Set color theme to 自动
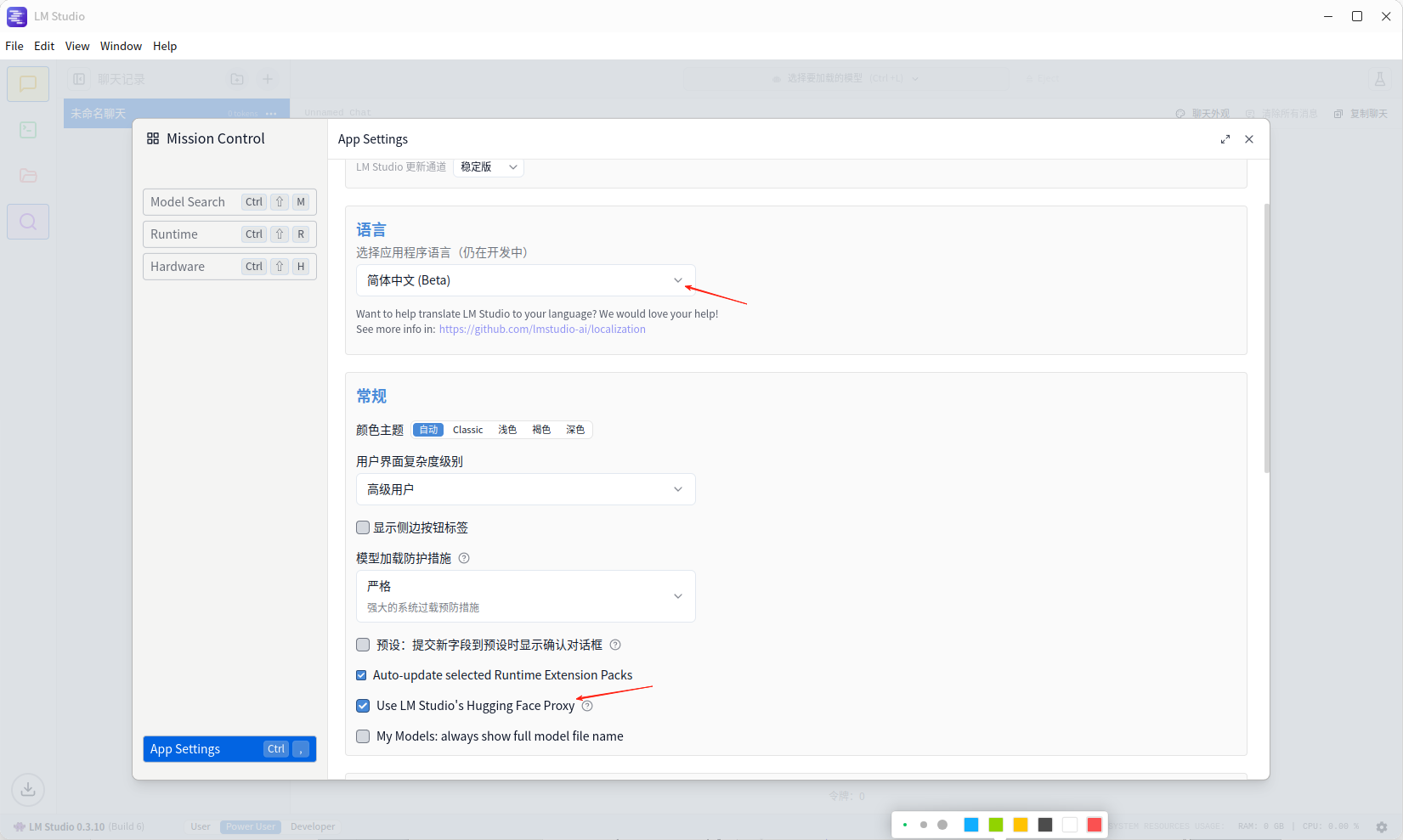This screenshot has width=1403, height=840. [428, 430]
